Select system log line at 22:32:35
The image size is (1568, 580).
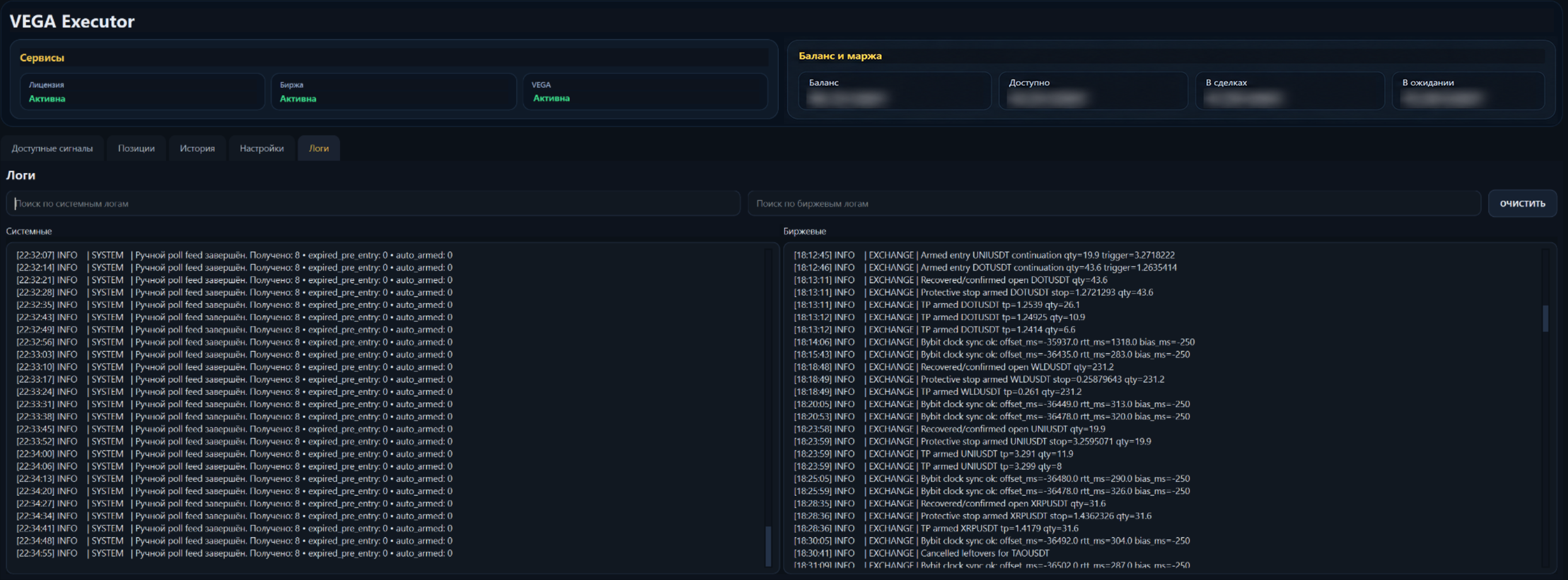point(234,304)
